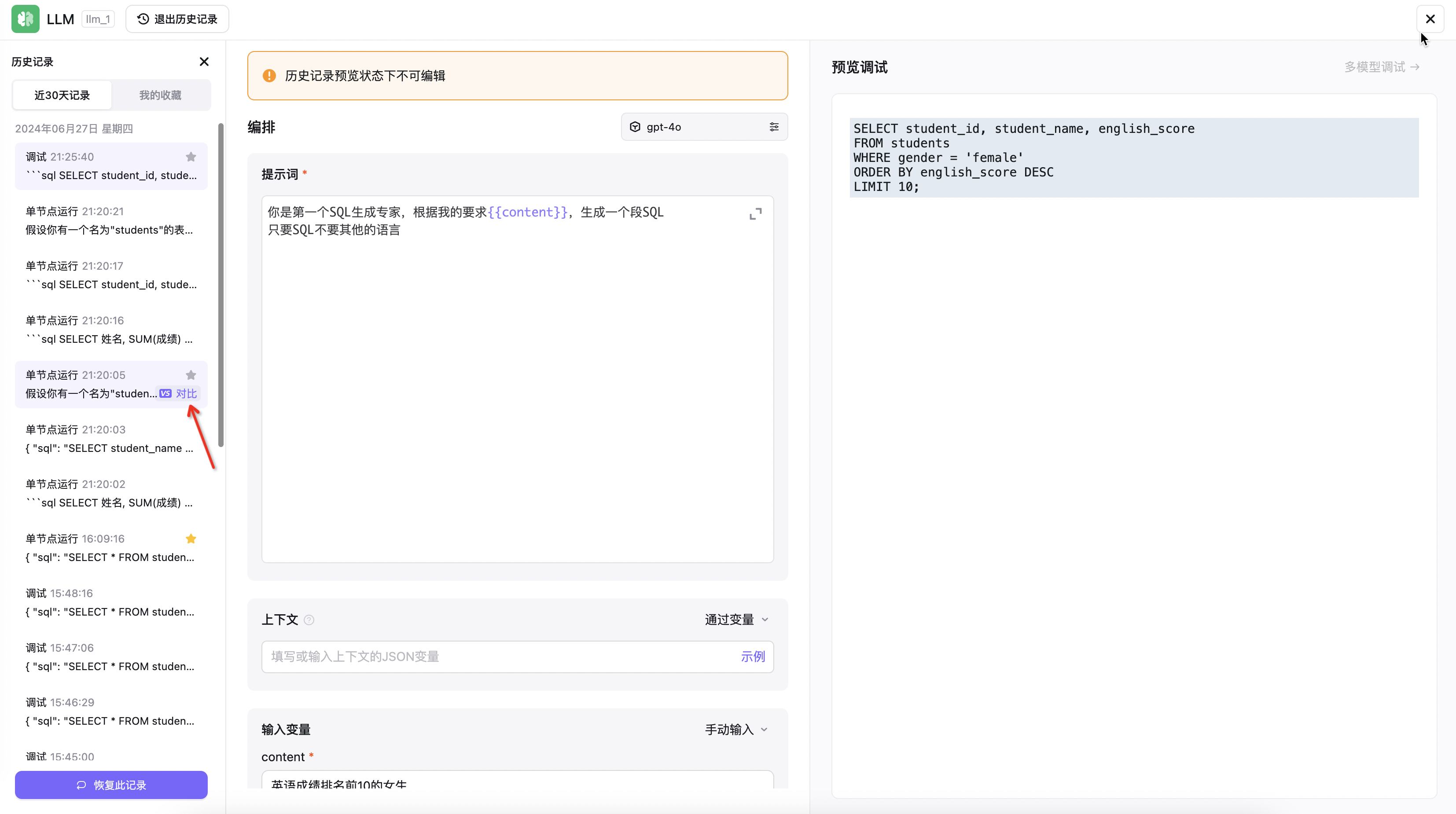This screenshot has height=814, width=1456.
Task: Unstar the 单节点运行 16:09:16 record
Action: point(191,539)
